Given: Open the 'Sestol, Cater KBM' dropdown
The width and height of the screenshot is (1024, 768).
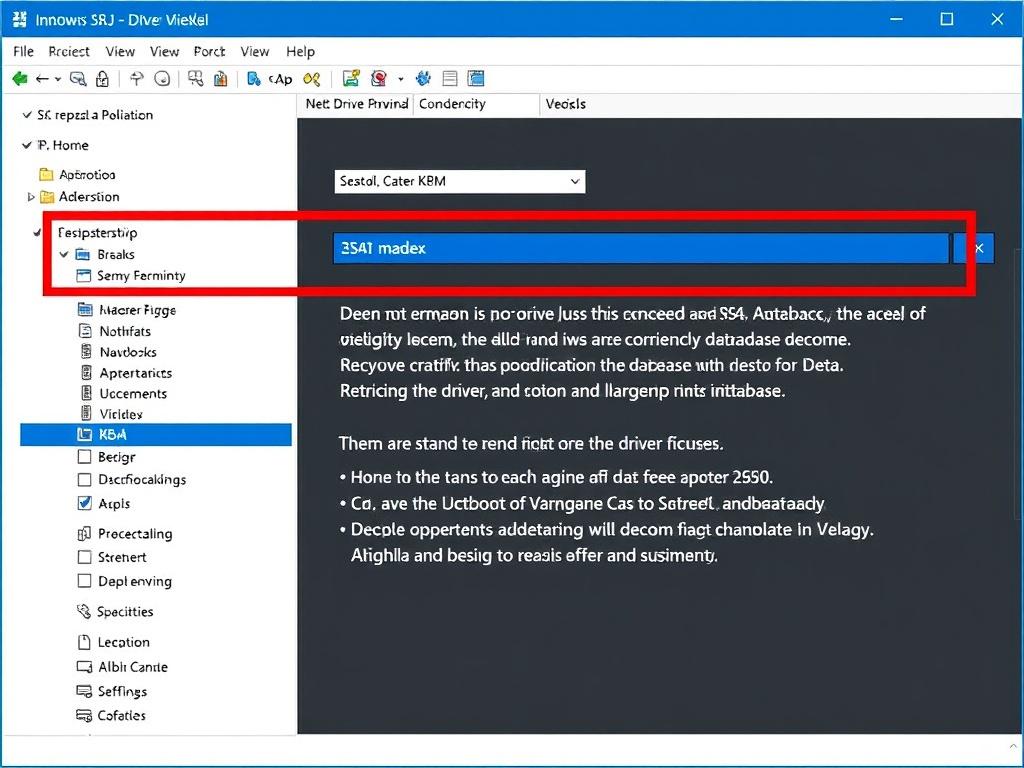Looking at the screenshot, I should (x=460, y=181).
